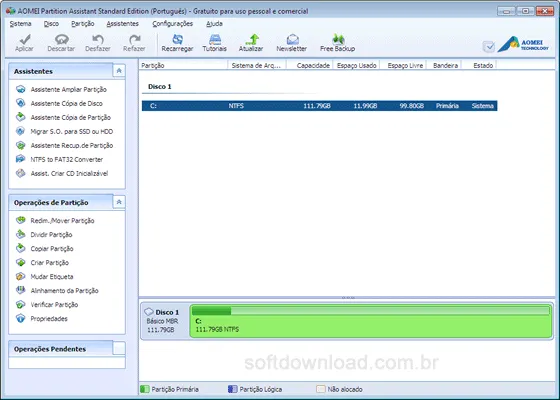Click the Primária flag cell
This screenshot has width=560, height=400.
pyautogui.click(x=447, y=106)
